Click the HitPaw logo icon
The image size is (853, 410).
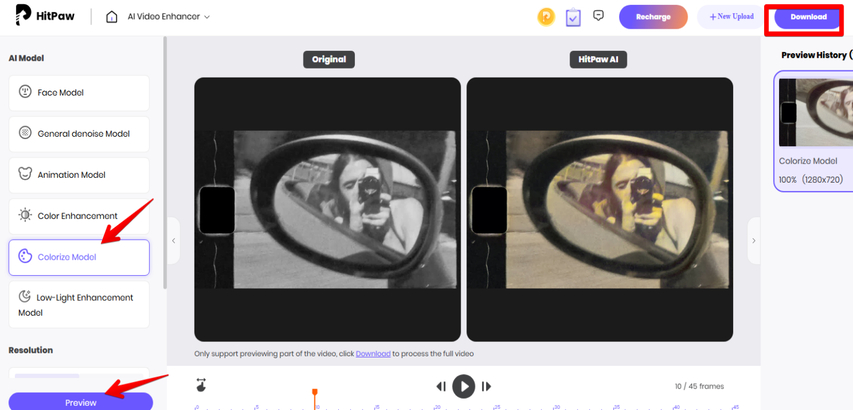[x=23, y=16]
